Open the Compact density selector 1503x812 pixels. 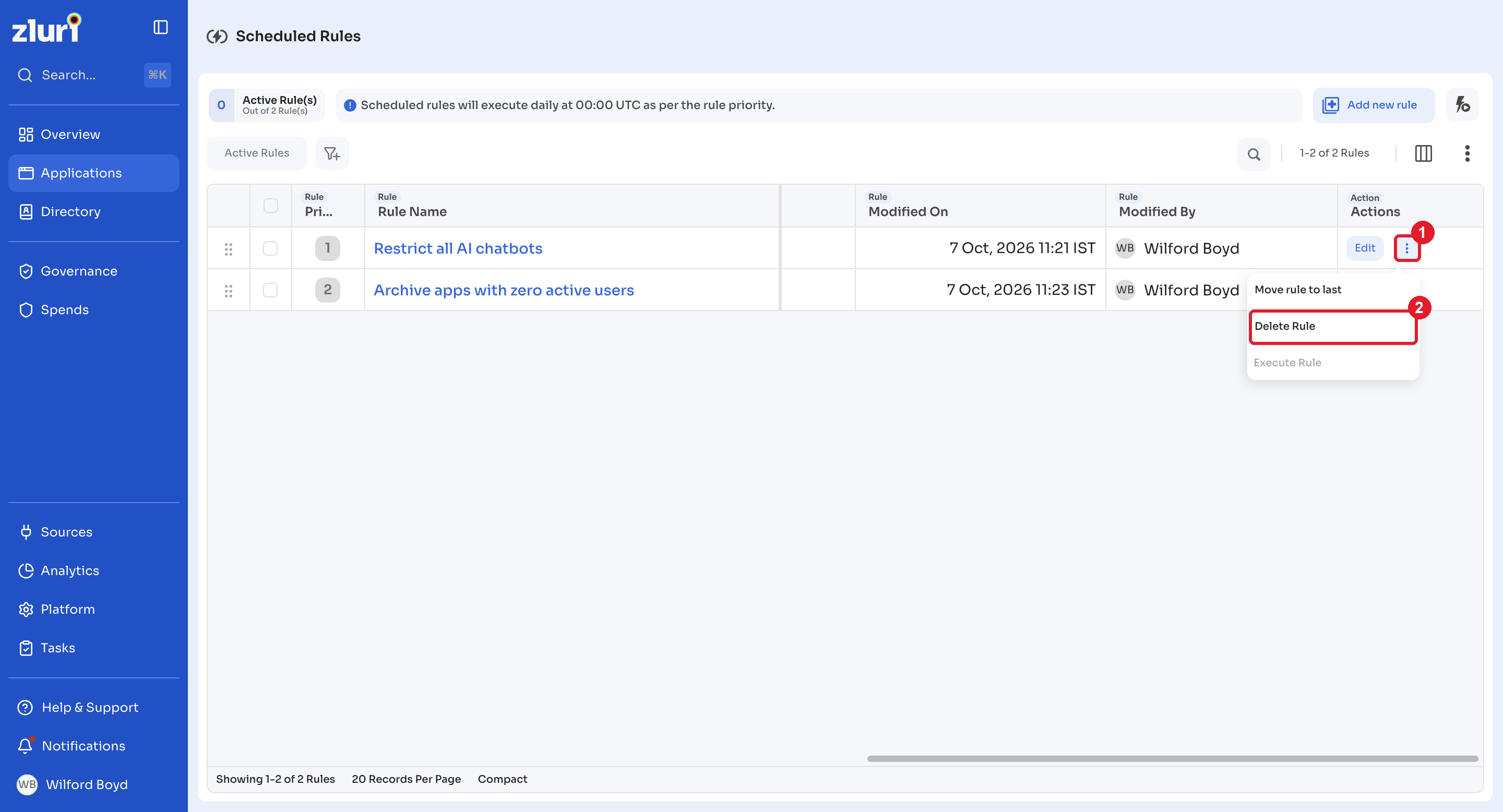click(x=503, y=779)
